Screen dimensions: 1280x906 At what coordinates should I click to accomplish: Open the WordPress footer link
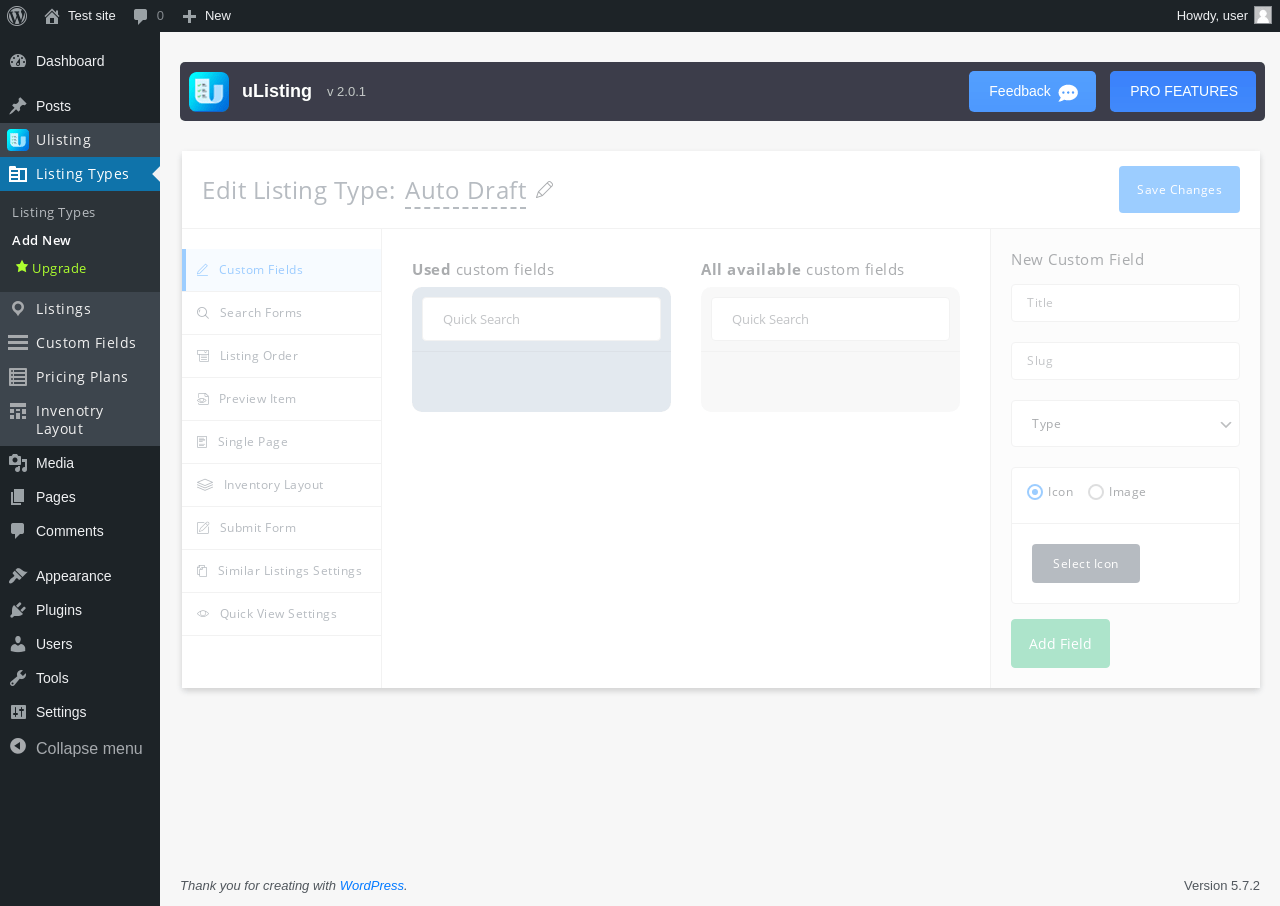tap(371, 885)
